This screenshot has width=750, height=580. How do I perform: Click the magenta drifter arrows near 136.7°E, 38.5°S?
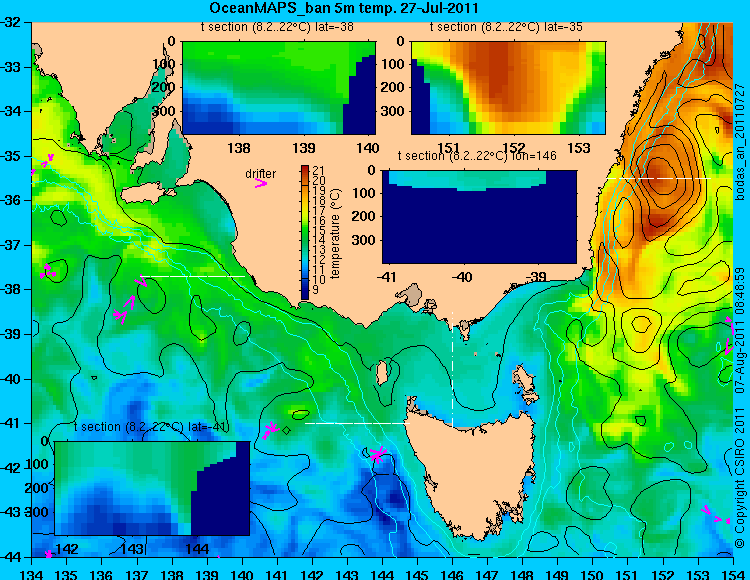[124, 309]
